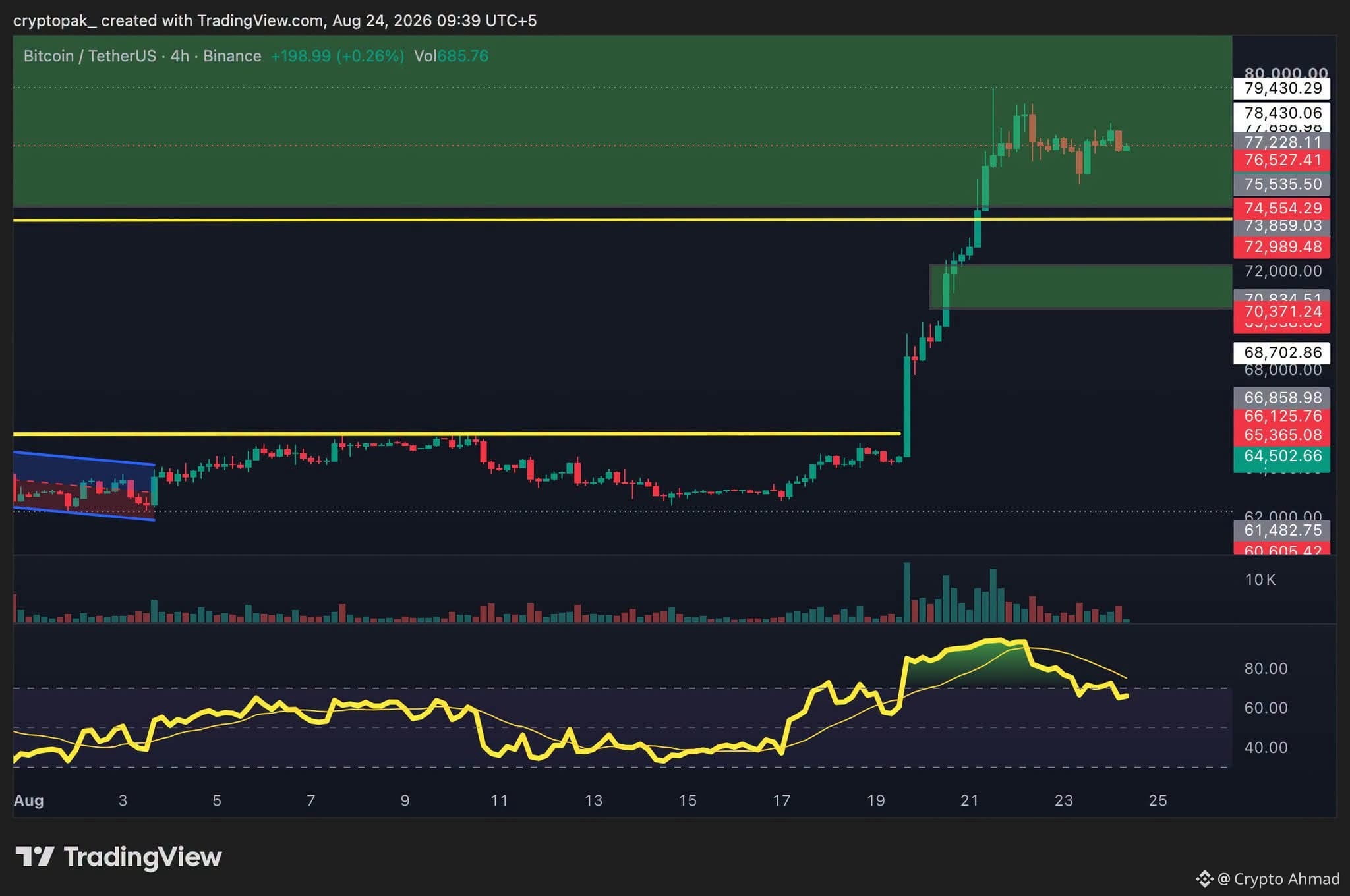Click the 80.00 RSI scale value
1350x896 pixels.
click(x=1266, y=669)
